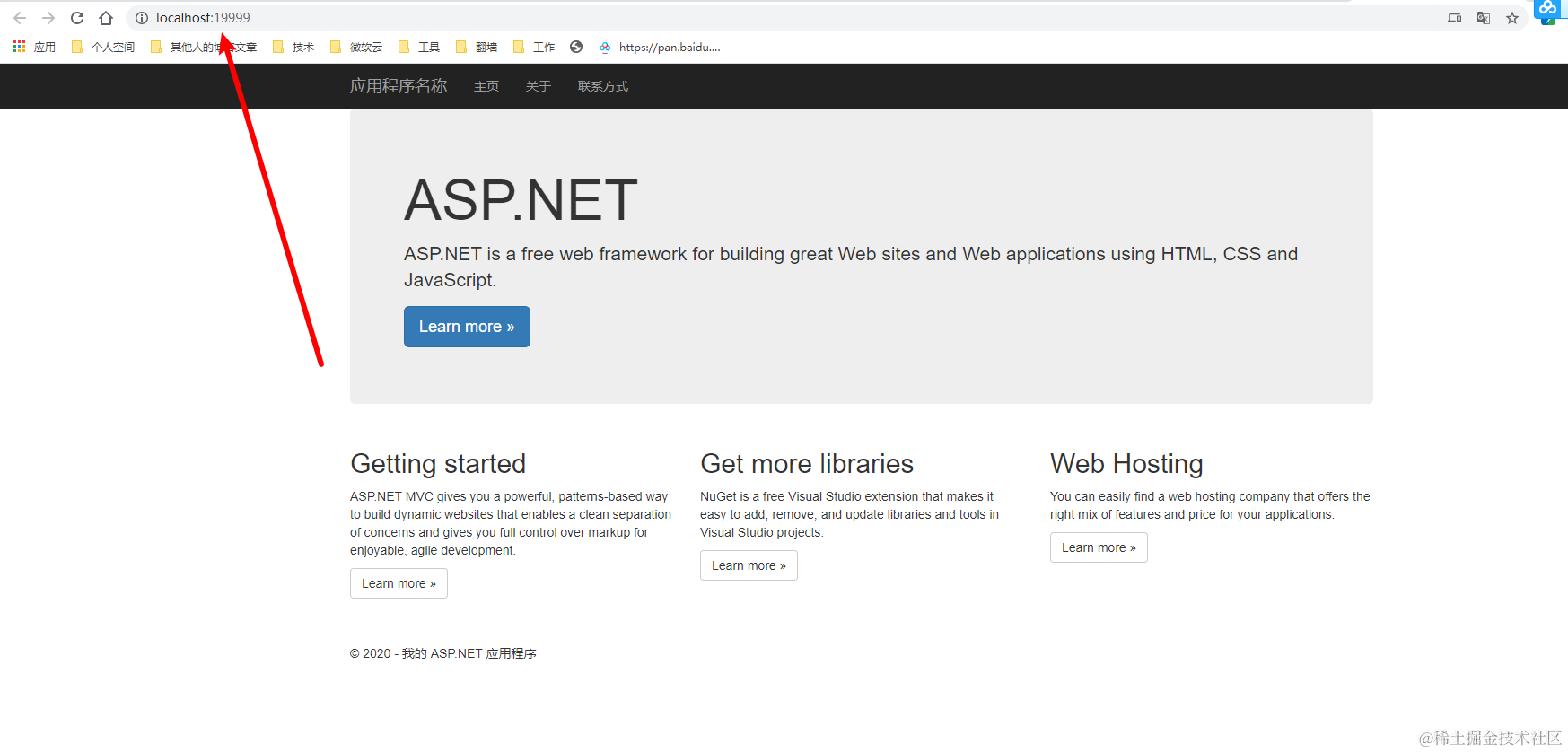Click the blue Learn more button
This screenshot has height=753, width=1568.
[x=467, y=327]
